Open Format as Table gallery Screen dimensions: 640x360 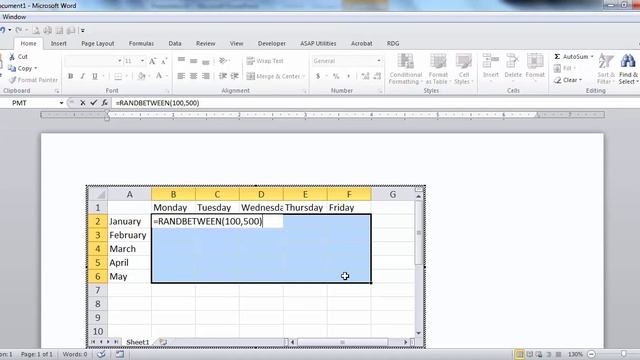[x=438, y=69]
